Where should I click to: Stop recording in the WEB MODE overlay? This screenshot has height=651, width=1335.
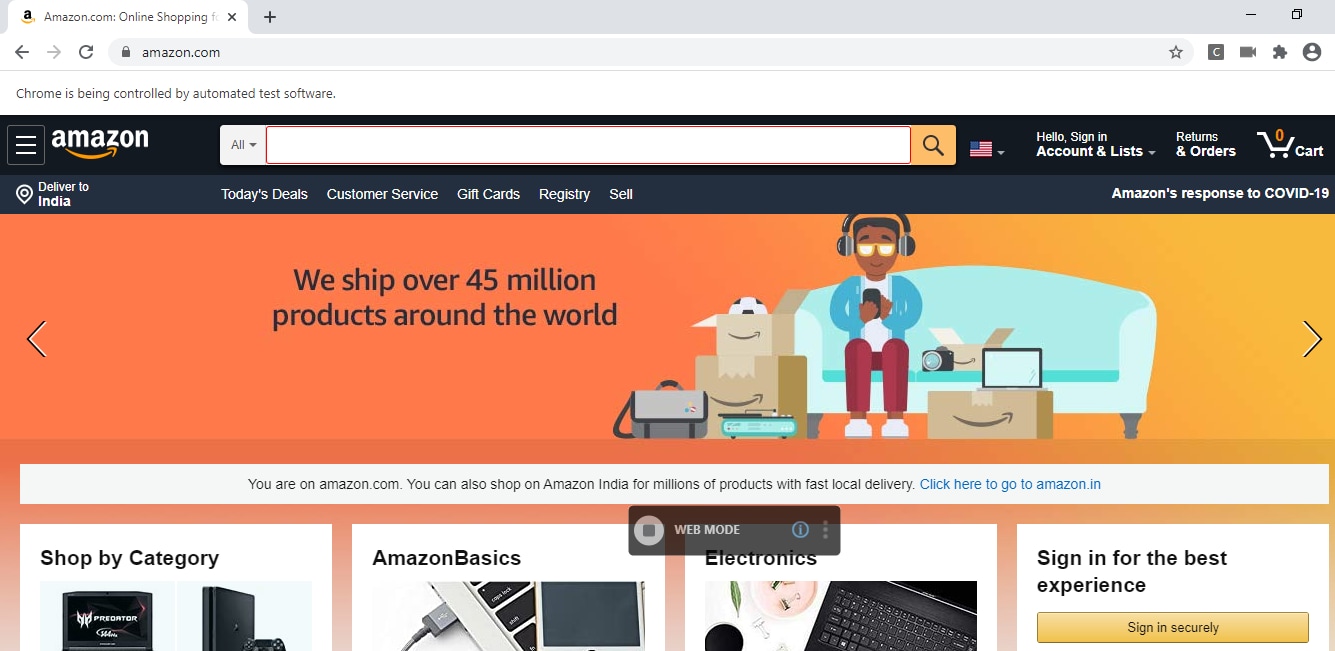pos(649,530)
